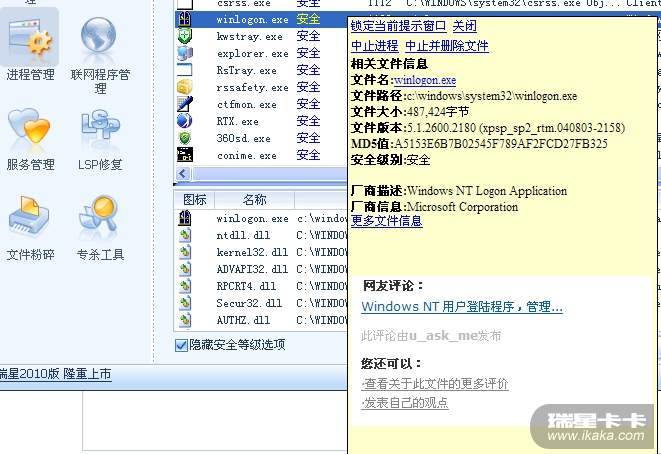Open the 进程管理 process manager icon
The height and width of the screenshot is (454, 661).
click(x=30, y=39)
